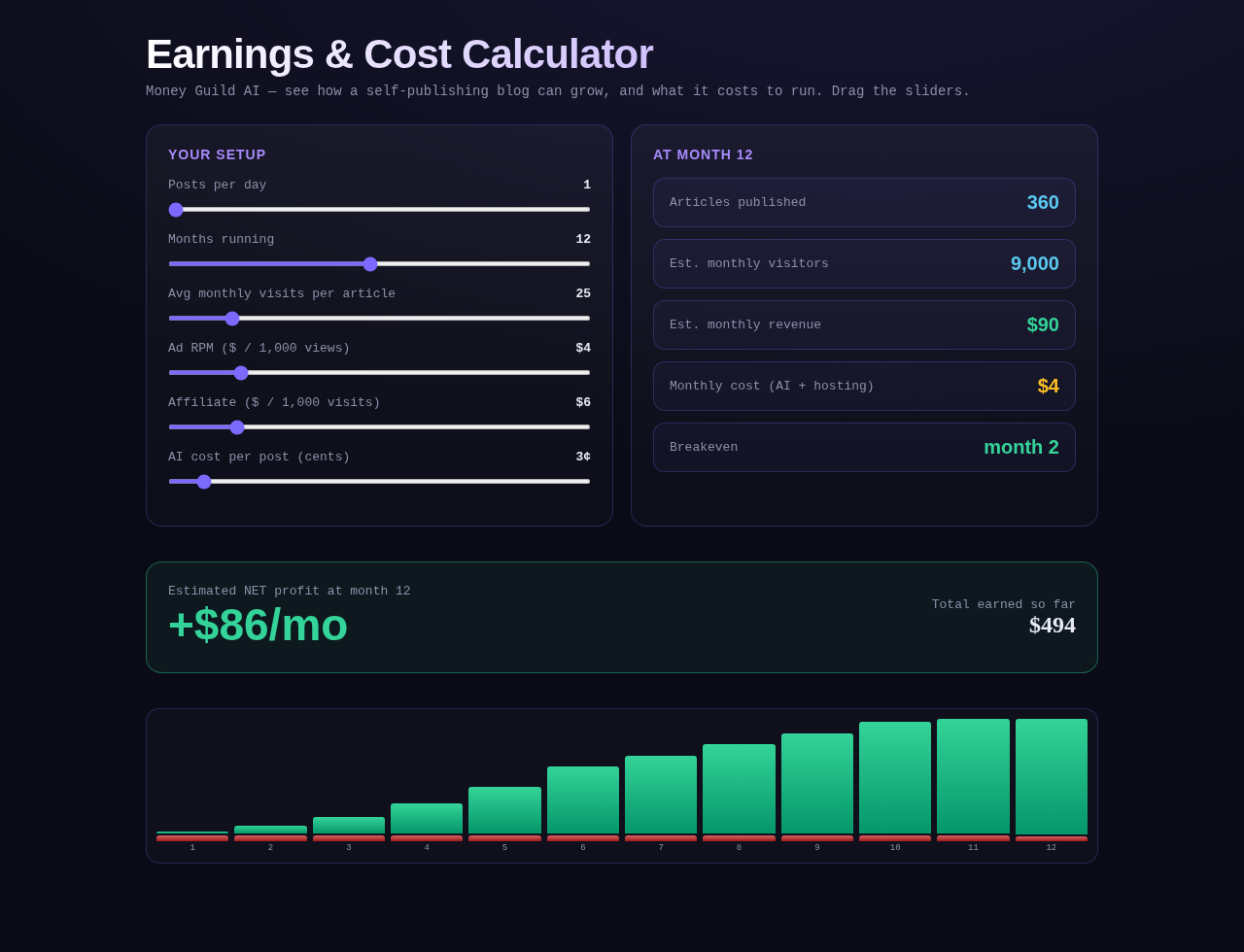Click the Avg monthly visits per article slider
1244x952 pixels.
(379, 319)
